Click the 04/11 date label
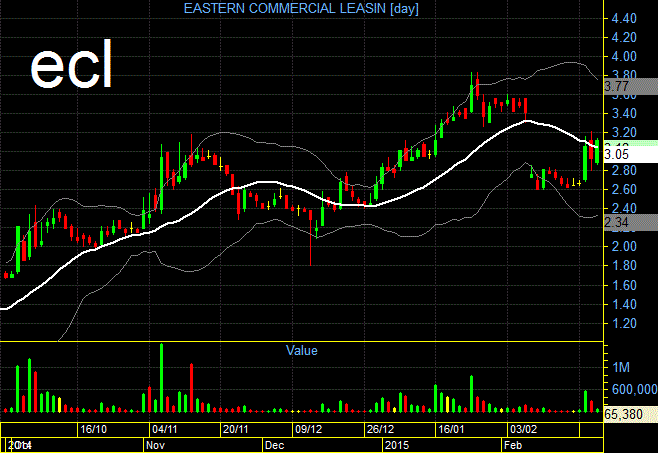The height and width of the screenshot is (457, 658). (x=164, y=430)
